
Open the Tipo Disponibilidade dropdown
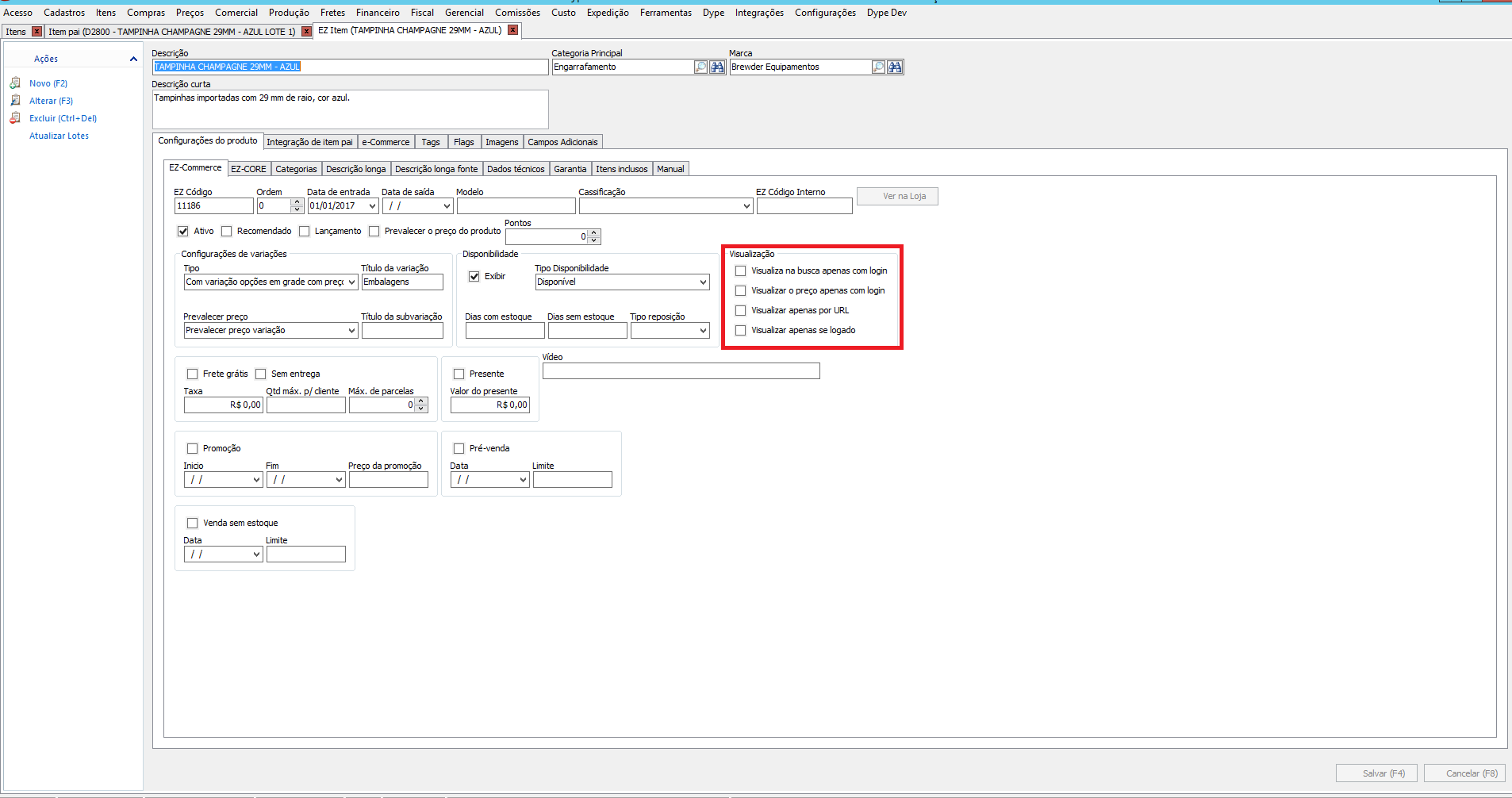pos(703,282)
